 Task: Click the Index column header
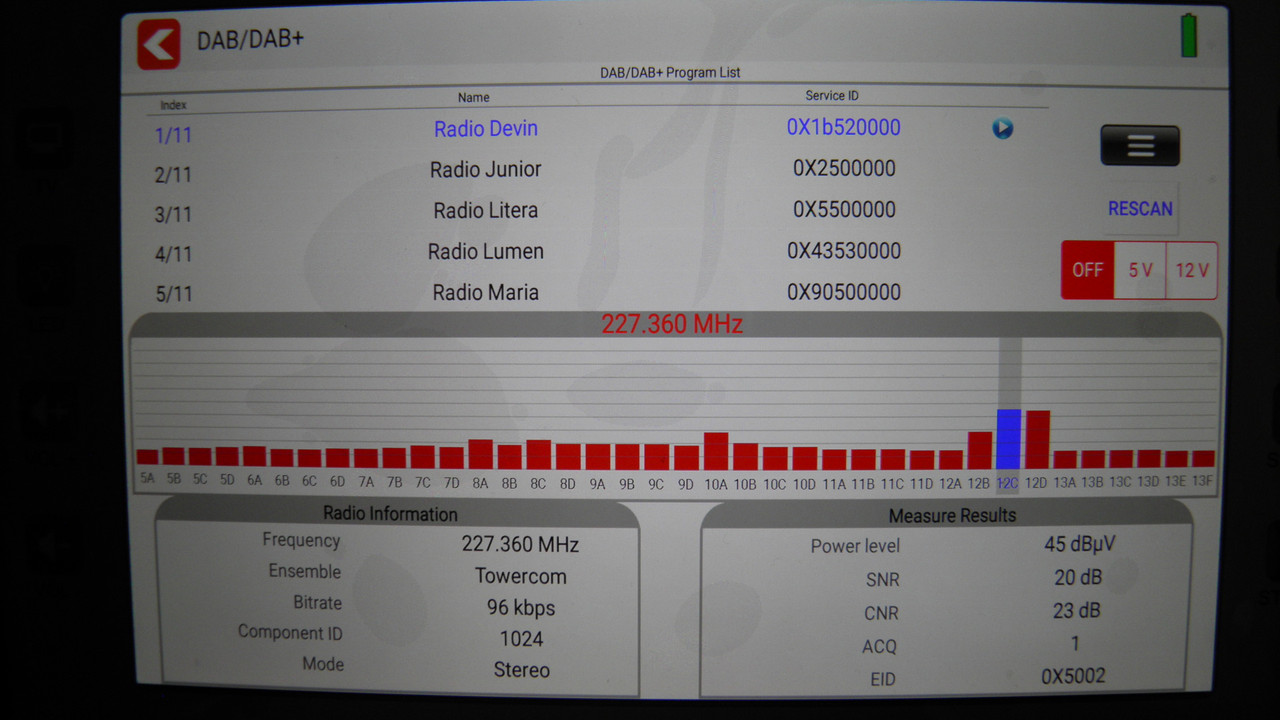(174, 105)
